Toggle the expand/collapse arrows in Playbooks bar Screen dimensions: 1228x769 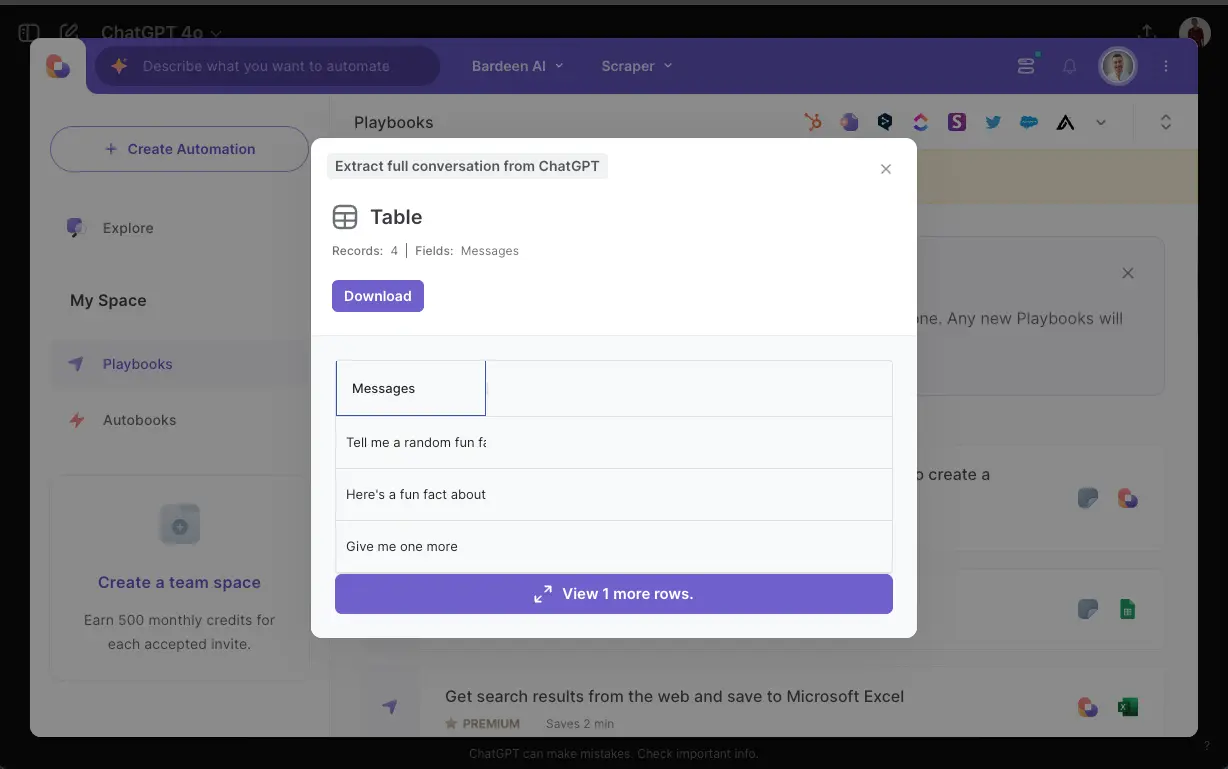(x=1165, y=122)
